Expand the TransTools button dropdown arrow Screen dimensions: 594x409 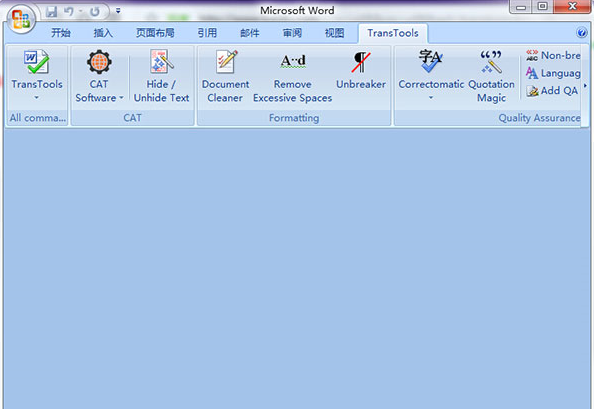(x=36, y=98)
